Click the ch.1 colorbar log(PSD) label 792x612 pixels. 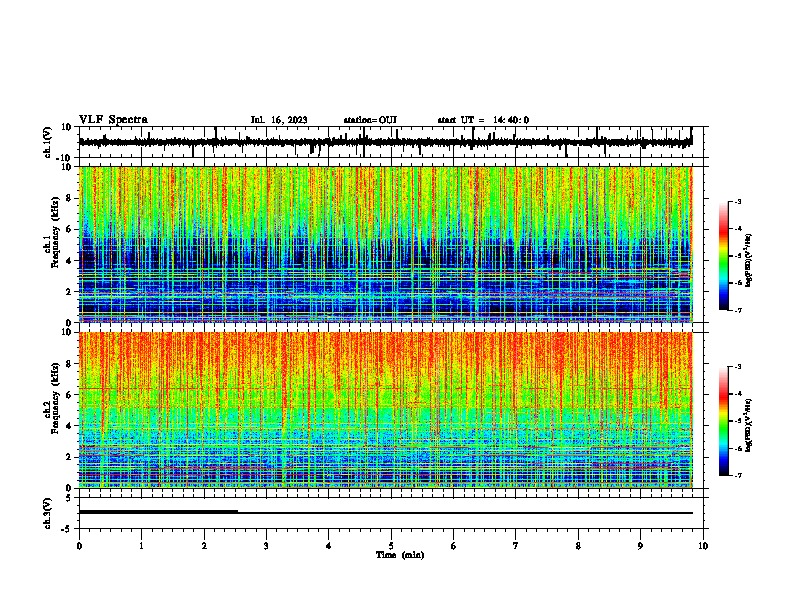click(749, 260)
